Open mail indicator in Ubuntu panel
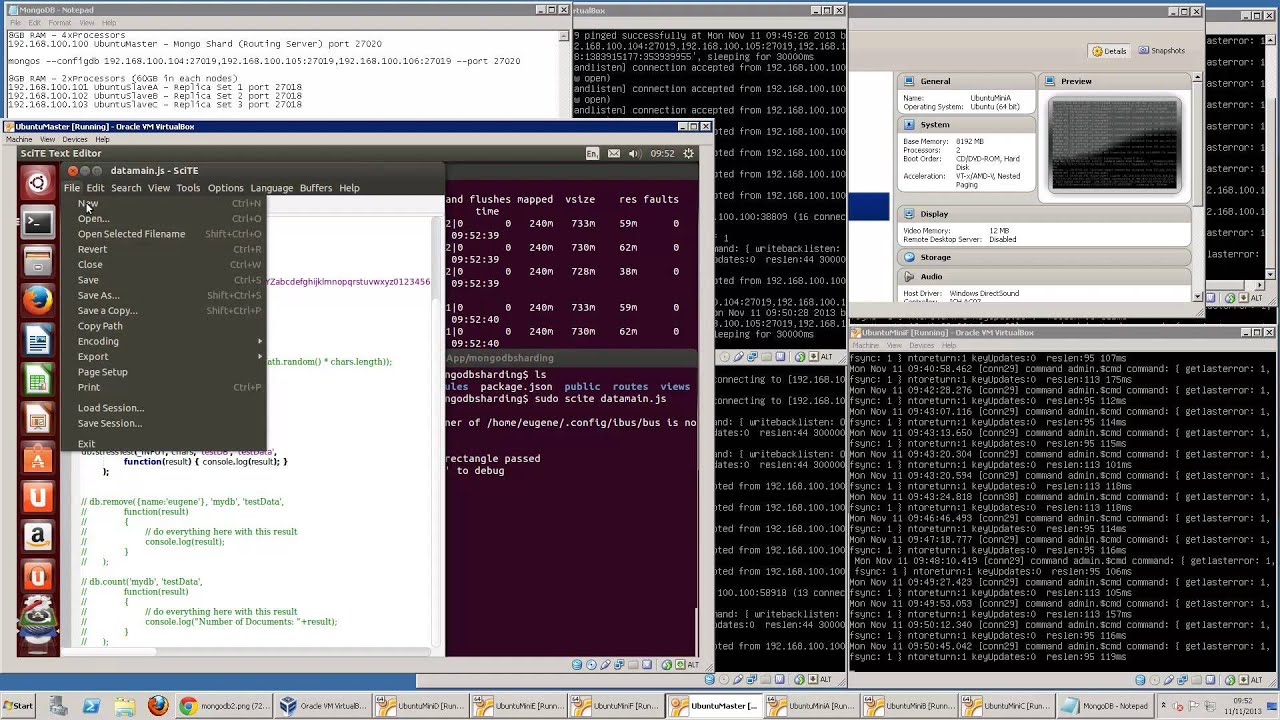Screen dimensions: 1280x720 (614, 153)
